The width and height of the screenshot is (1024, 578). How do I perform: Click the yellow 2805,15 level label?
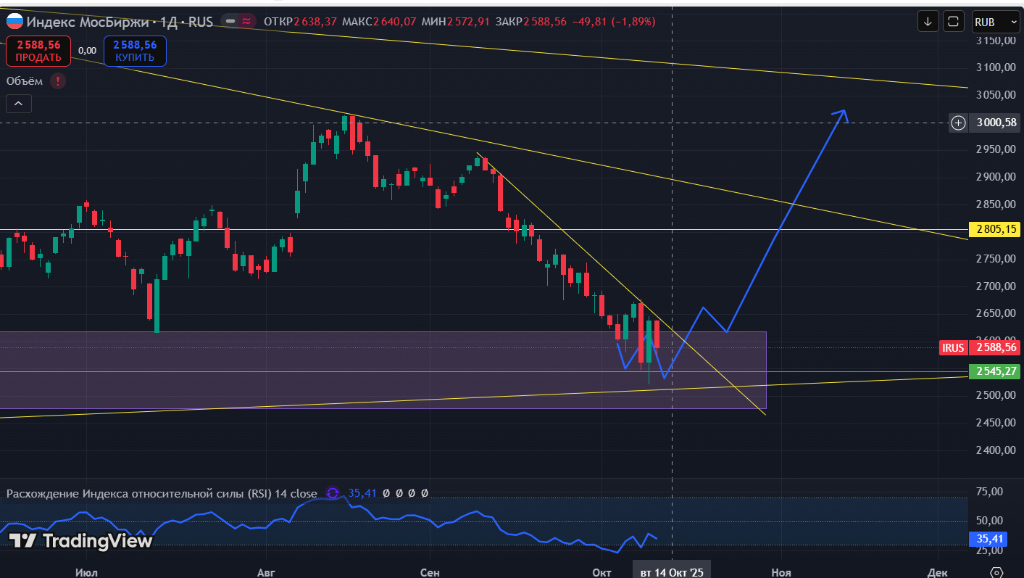[x=994, y=230]
